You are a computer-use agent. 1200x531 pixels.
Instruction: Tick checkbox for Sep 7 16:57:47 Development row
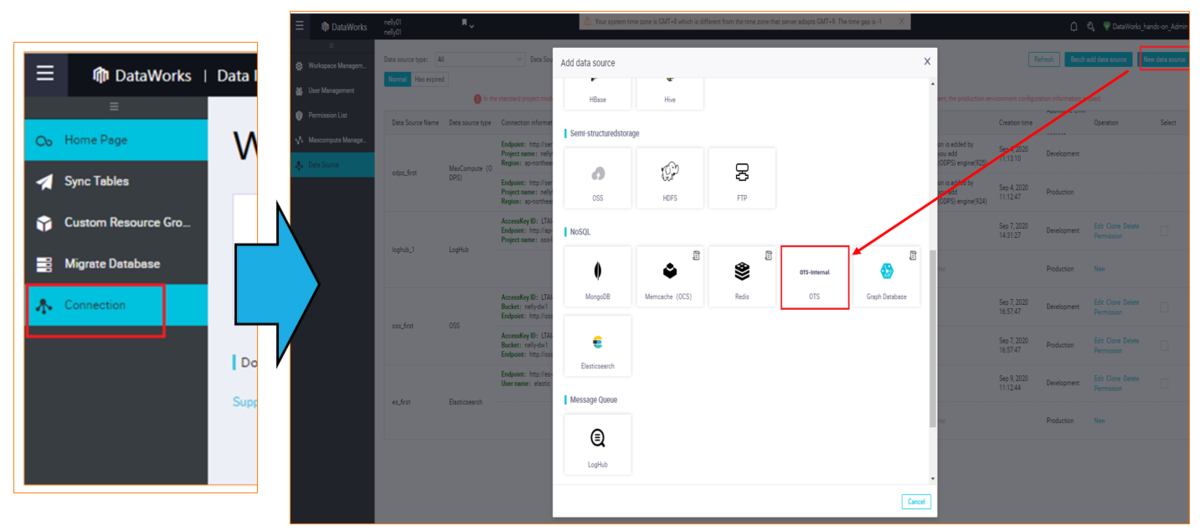[x=1165, y=306]
